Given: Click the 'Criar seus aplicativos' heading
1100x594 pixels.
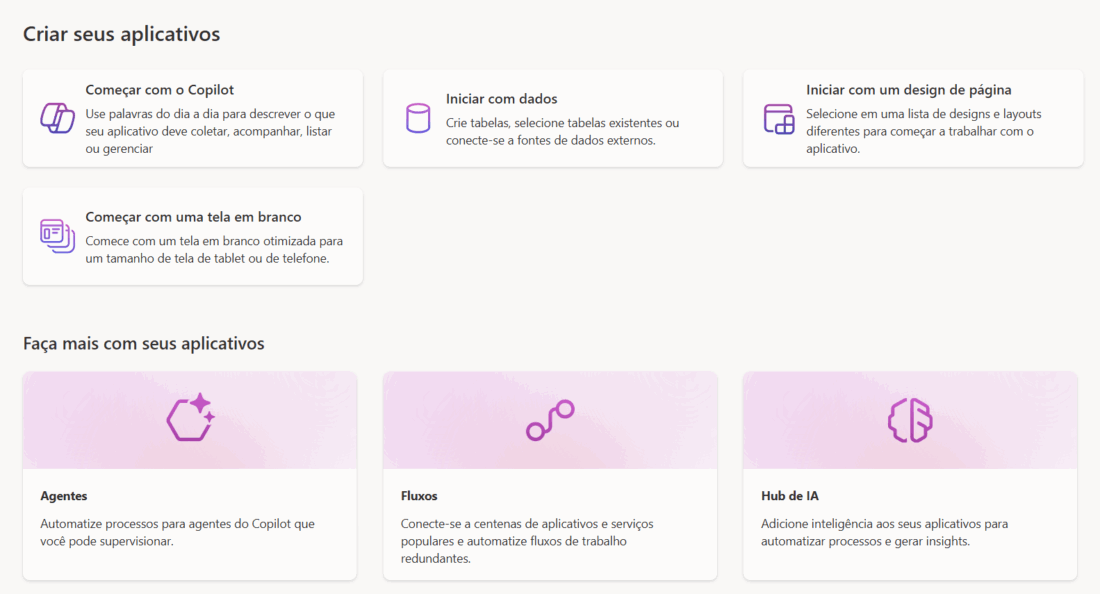Looking at the screenshot, I should click(x=121, y=34).
